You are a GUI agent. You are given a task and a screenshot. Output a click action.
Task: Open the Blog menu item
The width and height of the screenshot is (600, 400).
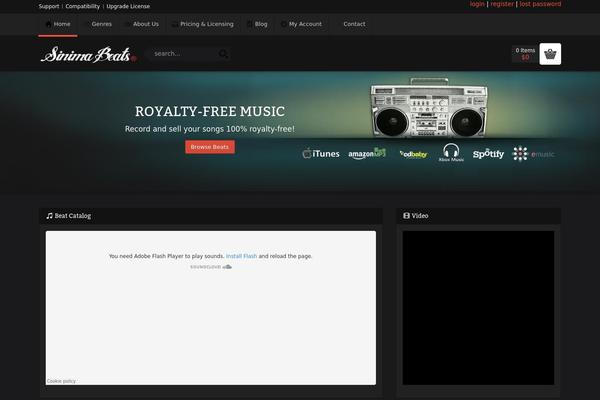(261, 24)
